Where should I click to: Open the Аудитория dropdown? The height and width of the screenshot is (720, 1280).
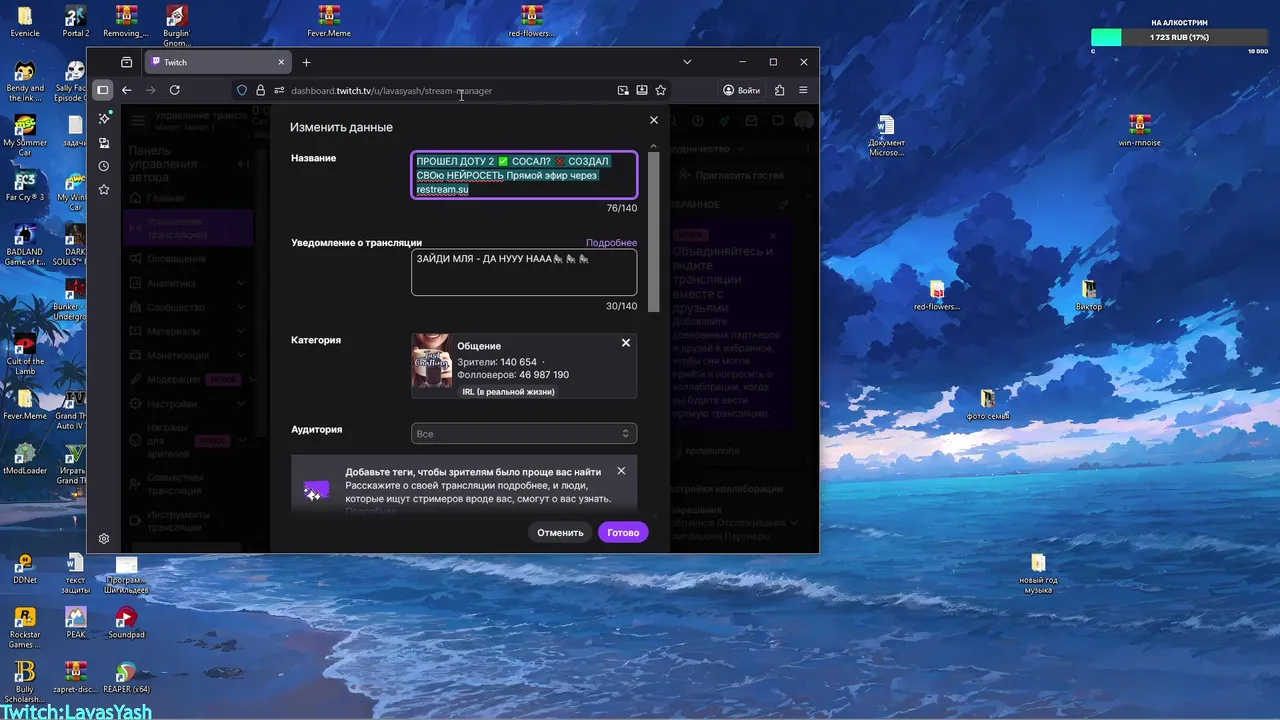(524, 434)
